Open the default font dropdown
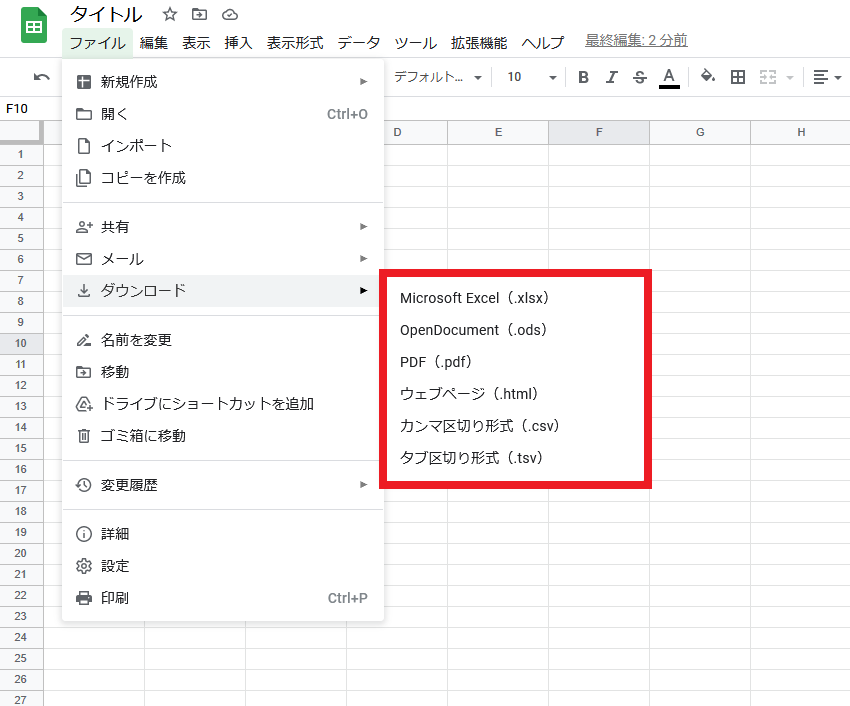The height and width of the screenshot is (706, 850). pos(438,77)
